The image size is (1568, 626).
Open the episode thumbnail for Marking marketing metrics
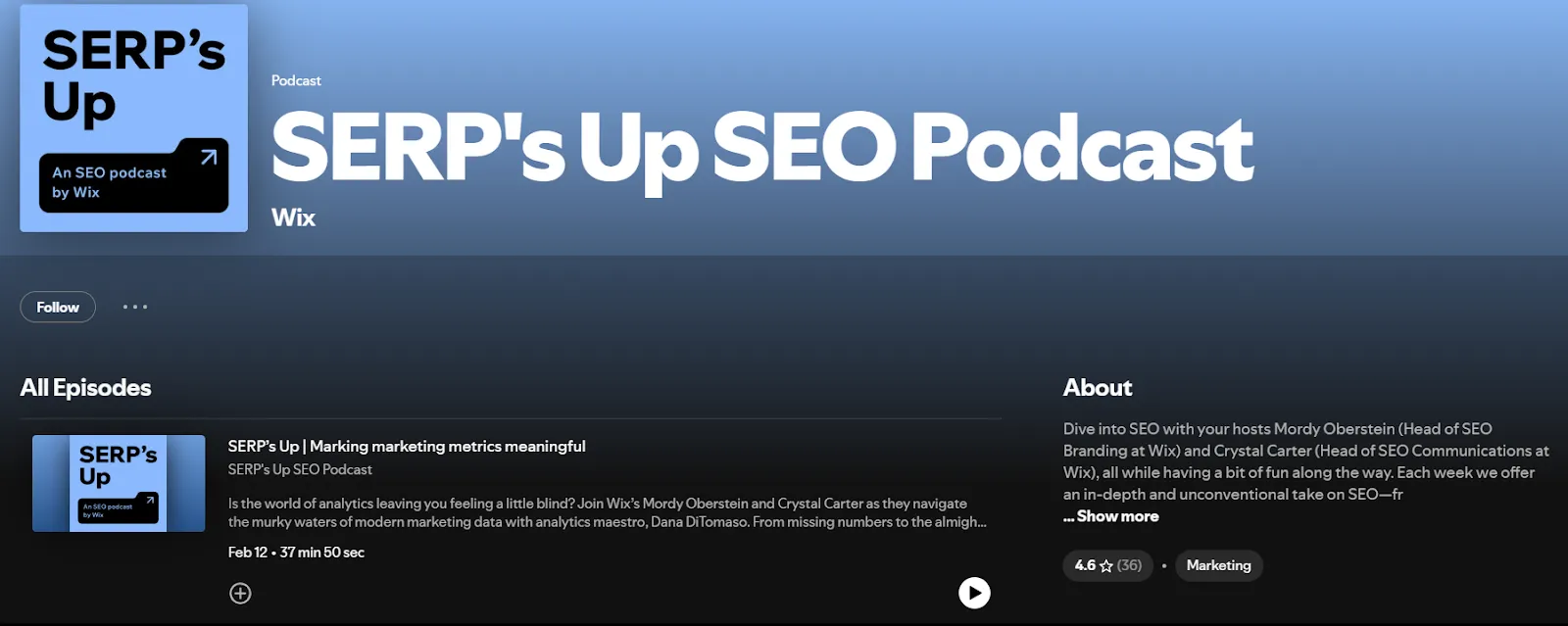(119, 483)
